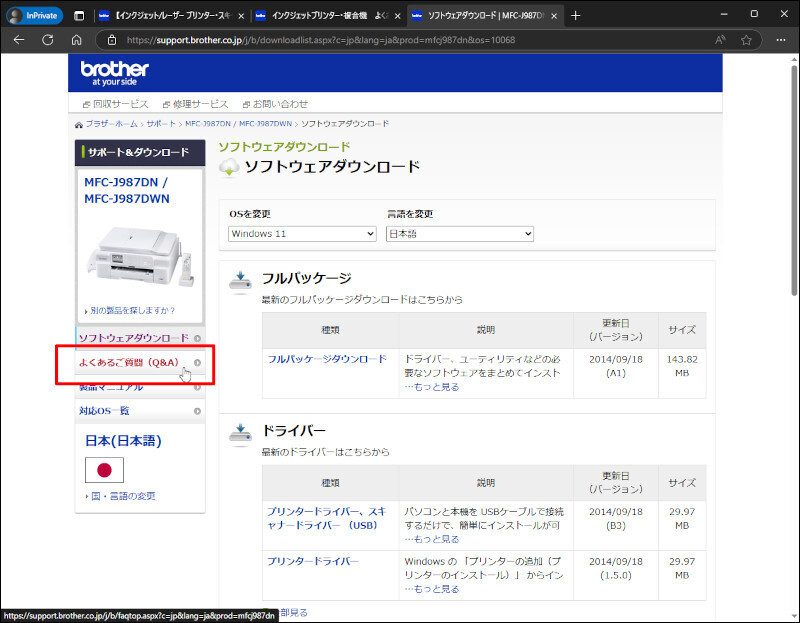The image size is (800, 623).
Task: Switch to インクジェット/レーザープリンター tab
Action: tap(172, 15)
